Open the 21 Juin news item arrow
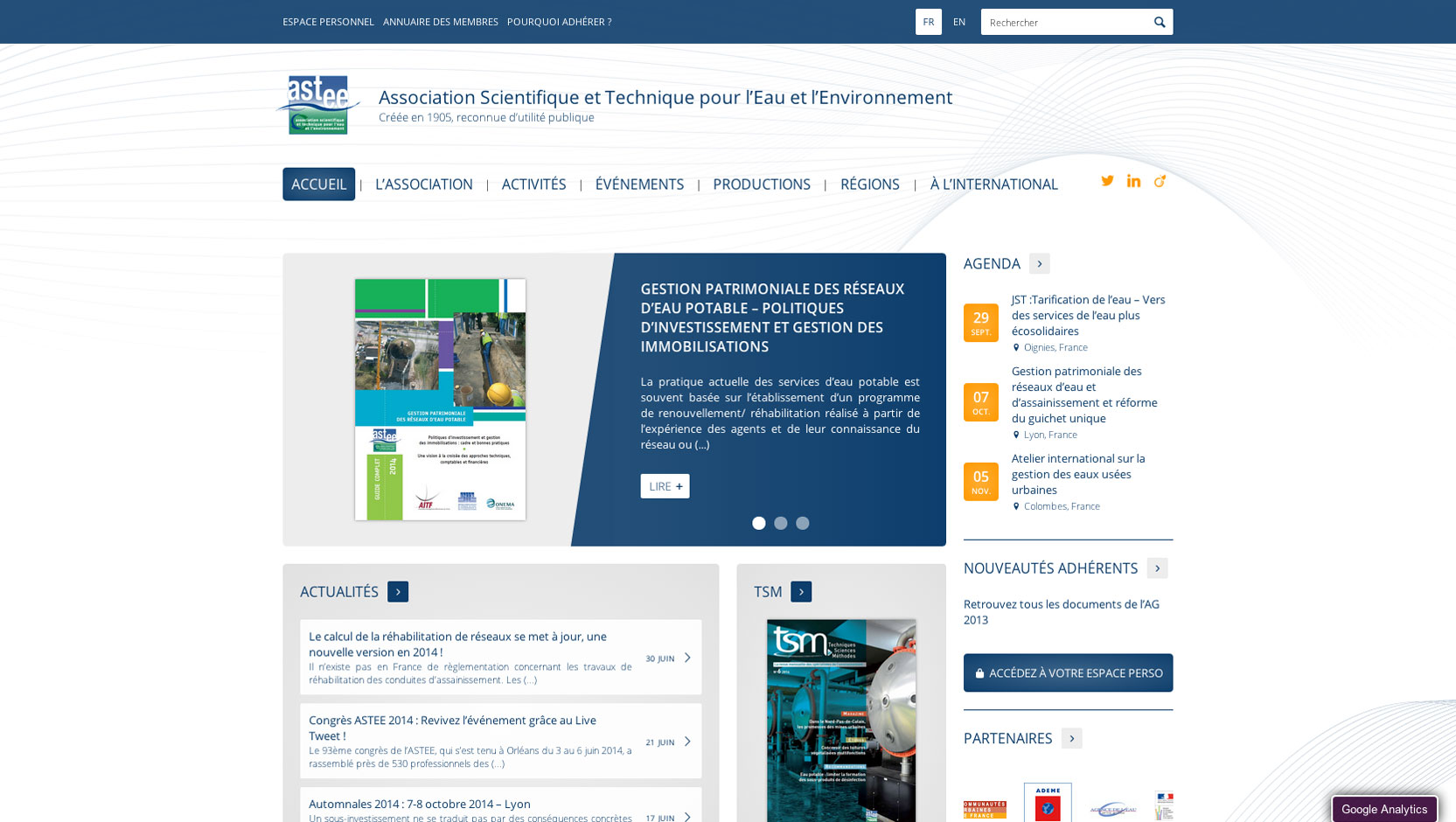The width and height of the screenshot is (1456, 822). click(687, 742)
